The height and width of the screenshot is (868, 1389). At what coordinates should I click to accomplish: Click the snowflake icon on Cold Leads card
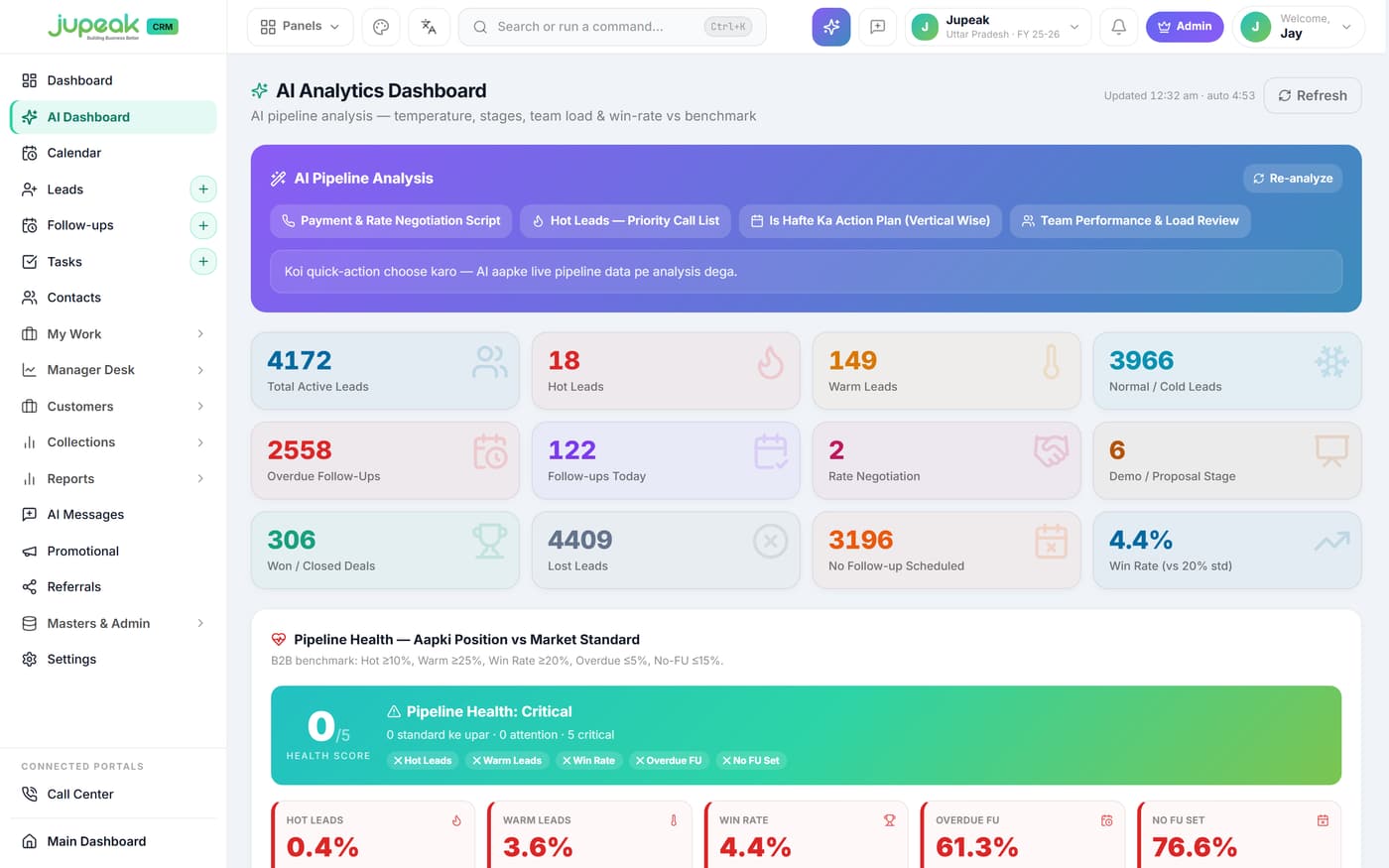pyautogui.click(x=1331, y=362)
